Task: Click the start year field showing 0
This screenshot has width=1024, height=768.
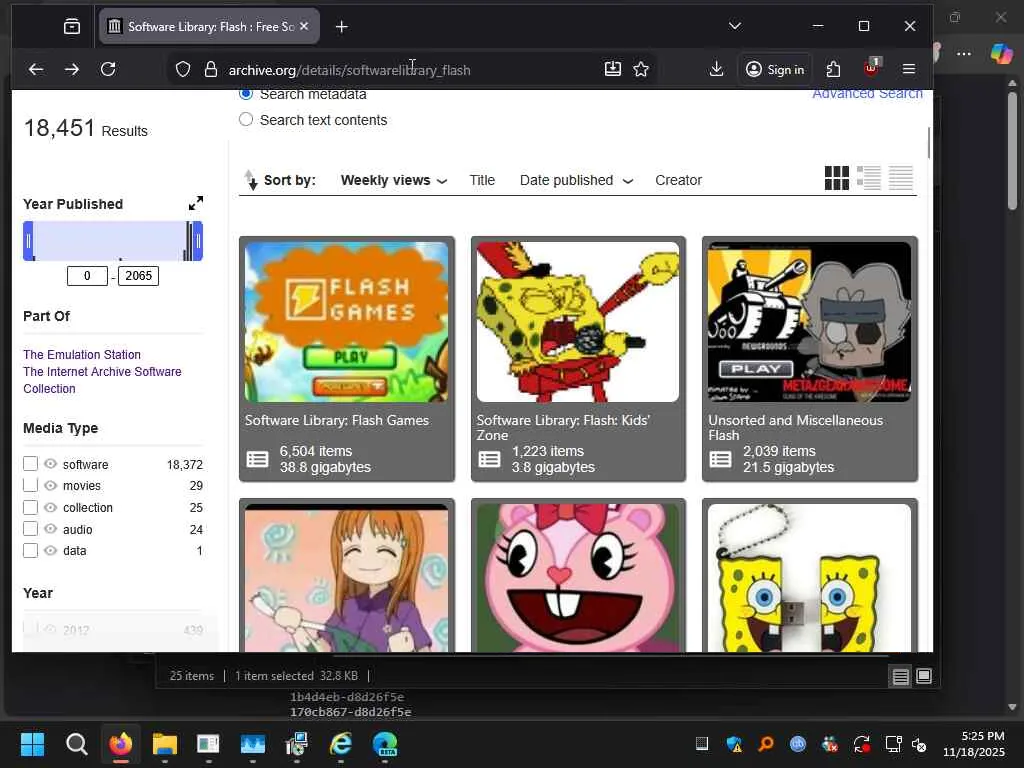Action: pyautogui.click(x=87, y=276)
